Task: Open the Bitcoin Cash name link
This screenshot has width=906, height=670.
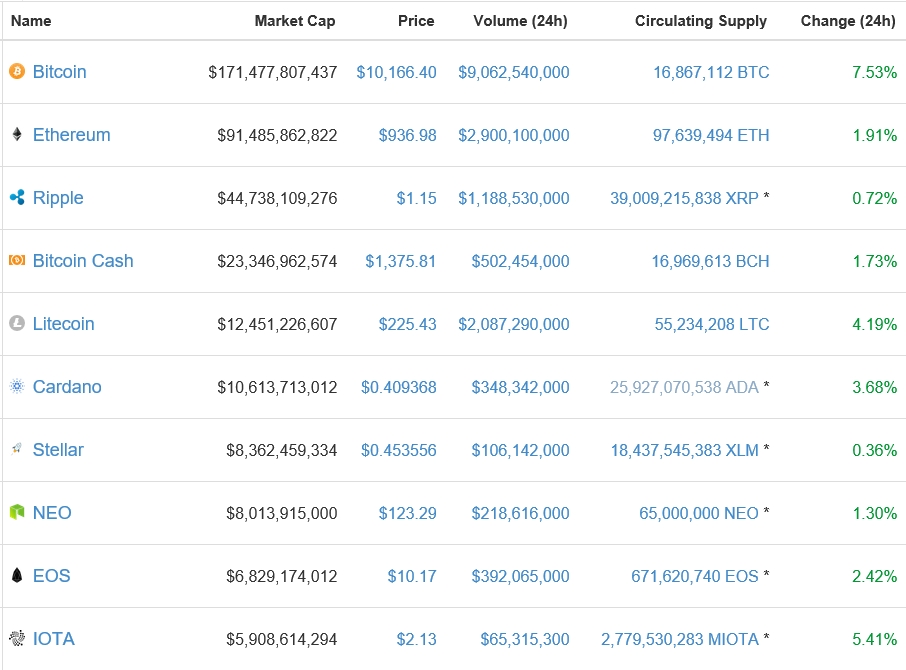Action: pos(83,261)
